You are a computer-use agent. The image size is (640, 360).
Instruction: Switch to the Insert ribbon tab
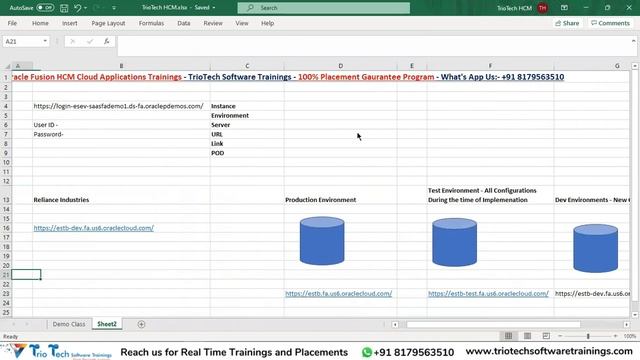coord(69,23)
